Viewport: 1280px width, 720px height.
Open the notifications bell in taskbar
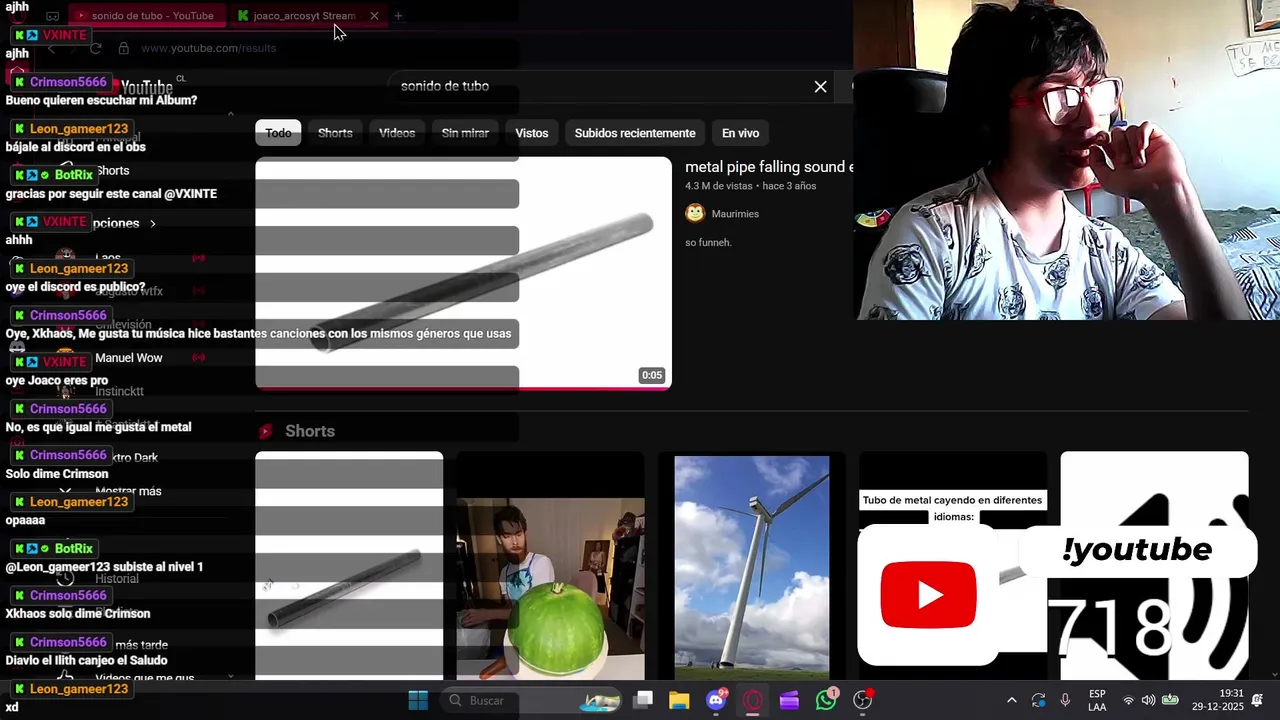click(x=1257, y=700)
